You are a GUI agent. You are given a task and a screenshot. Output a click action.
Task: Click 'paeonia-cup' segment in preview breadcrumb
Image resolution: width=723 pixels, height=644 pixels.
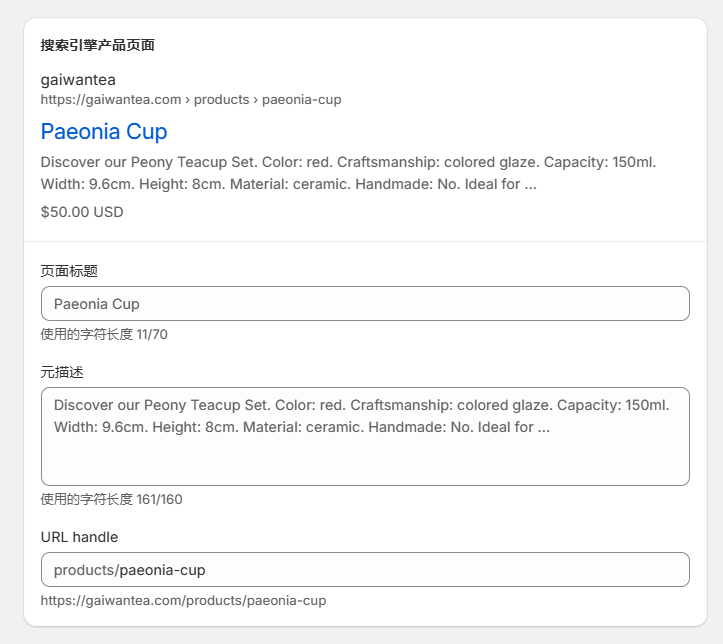[x=301, y=99]
